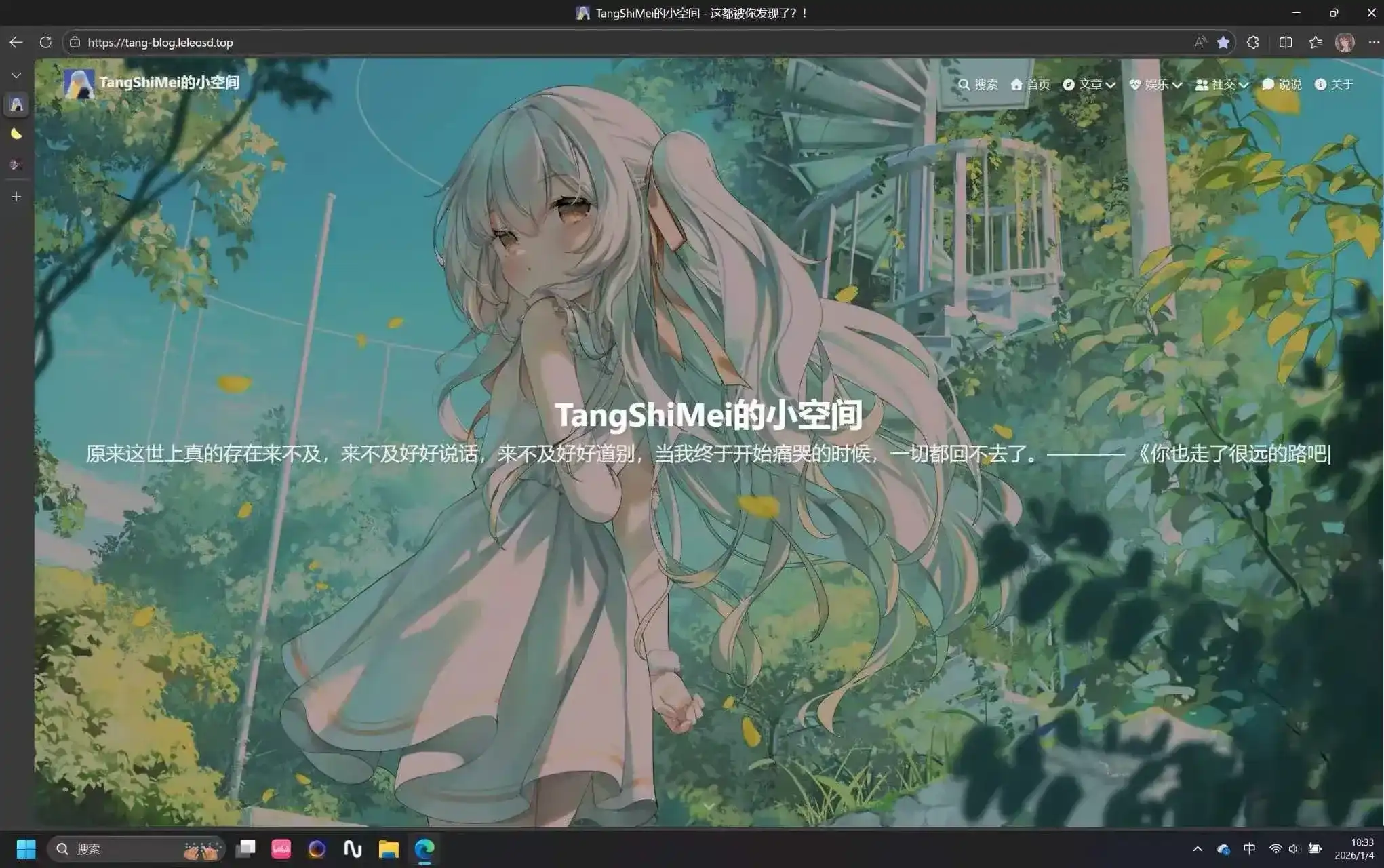This screenshot has height=868, width=1384.
Task: Select the active TangShiMei tab
Action: [16, 103]
